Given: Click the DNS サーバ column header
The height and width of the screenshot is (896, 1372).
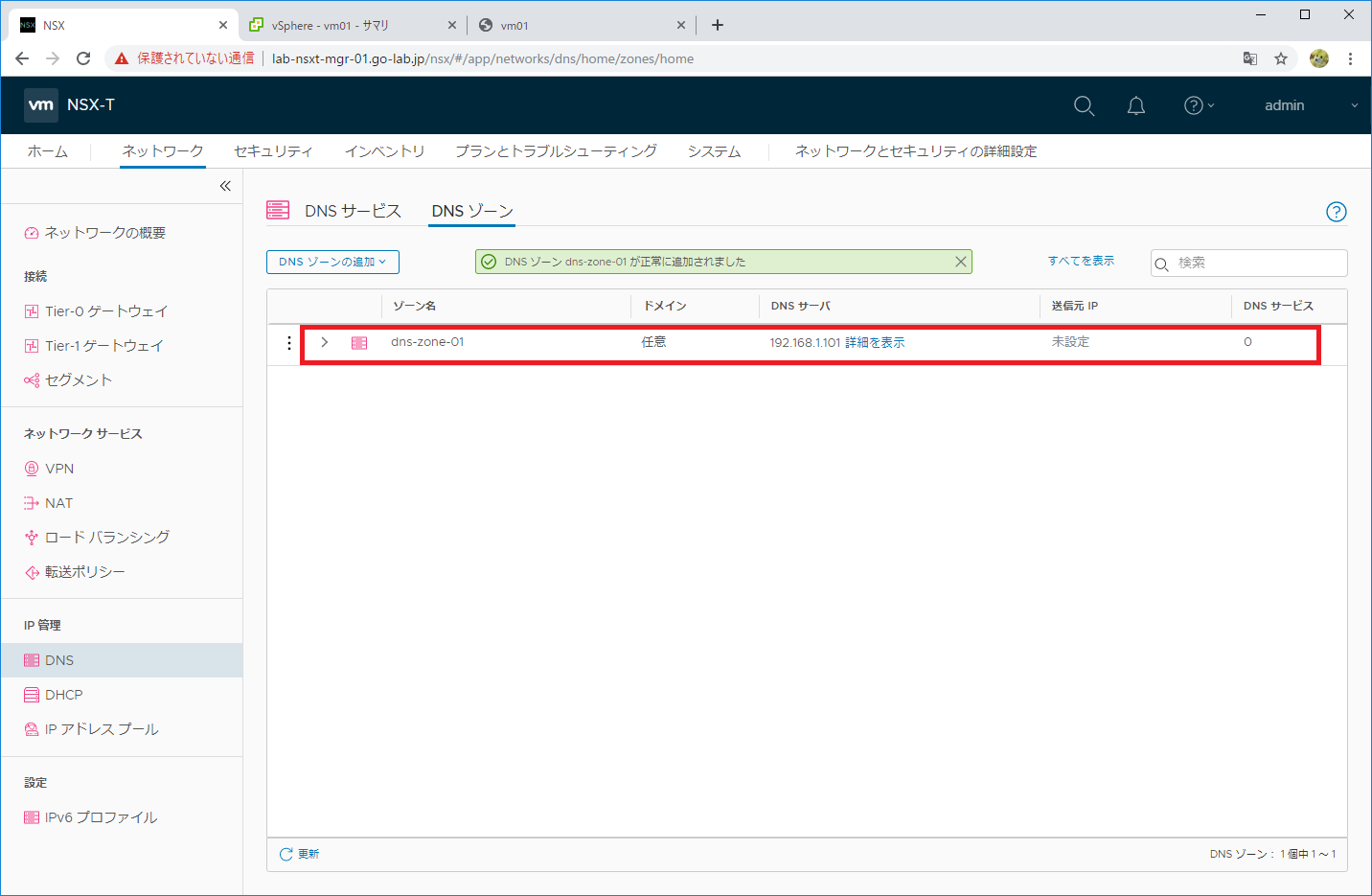Looking at the screenshot, I should pyautogui.click(x=801, y=306).
